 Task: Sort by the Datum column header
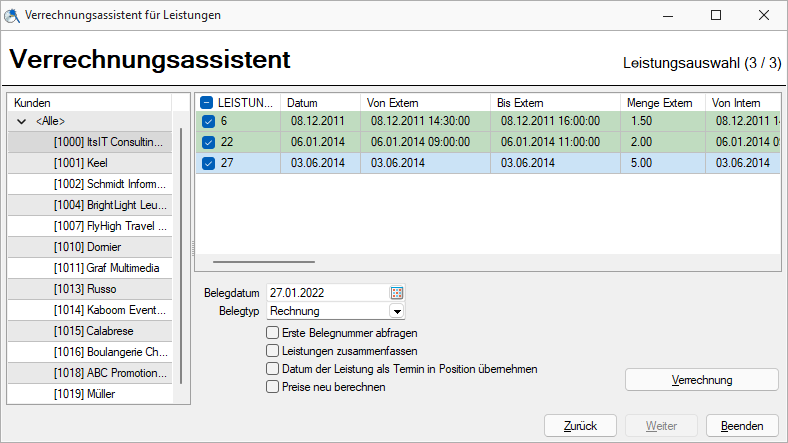(x=318, y=102)
